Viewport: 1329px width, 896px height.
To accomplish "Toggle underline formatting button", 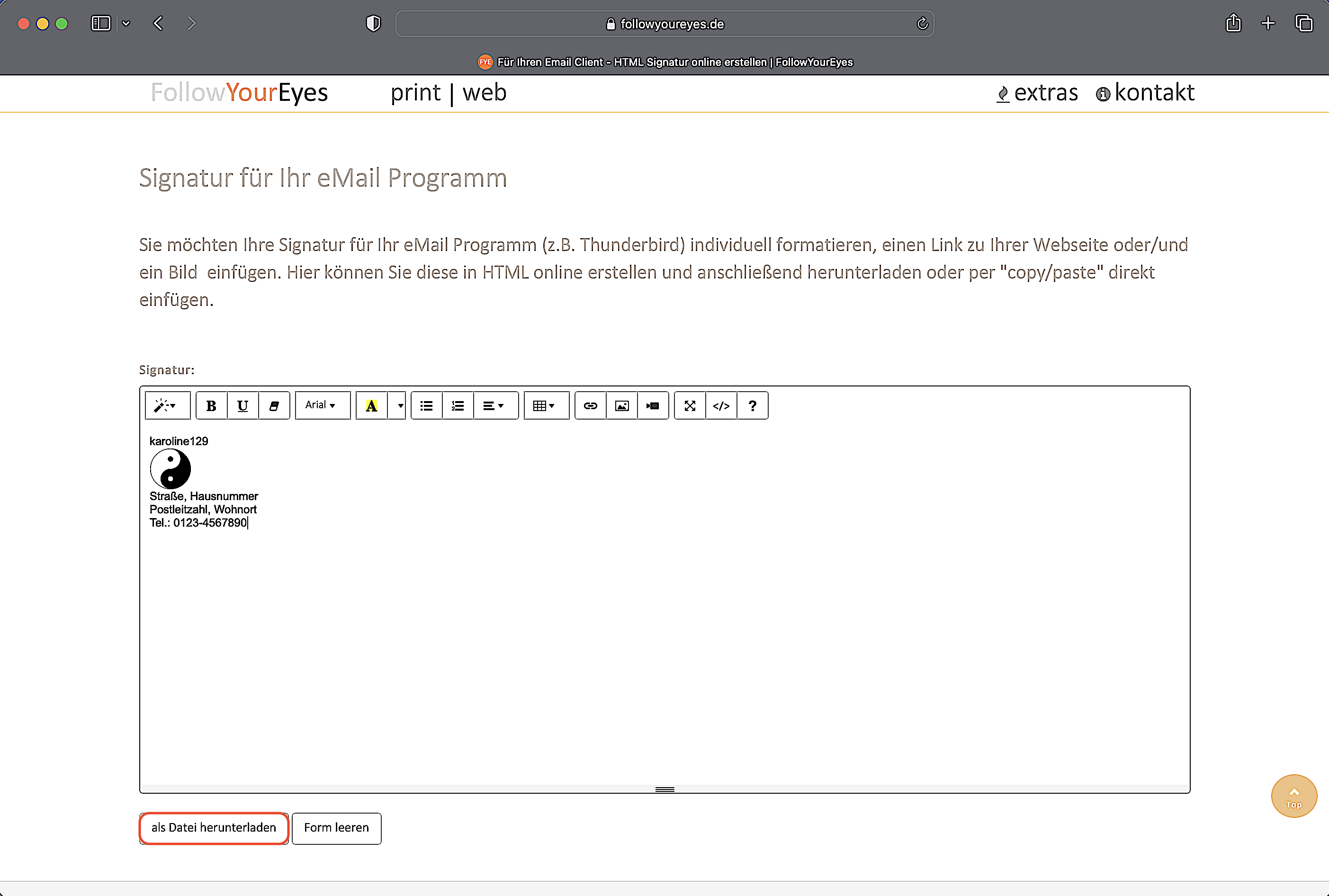I will tap(242, 406).
